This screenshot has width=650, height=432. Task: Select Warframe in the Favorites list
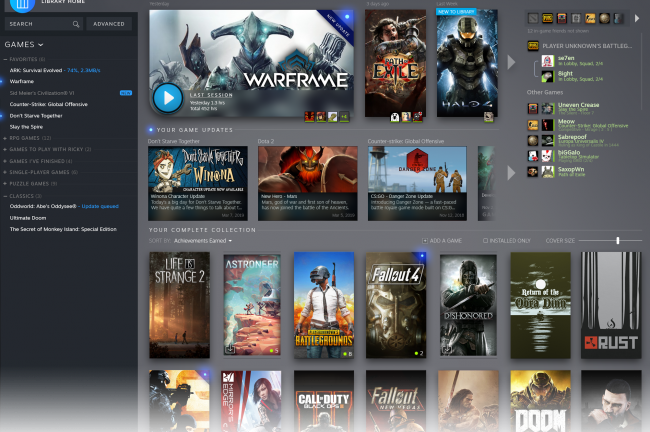[x=22, y=82]
